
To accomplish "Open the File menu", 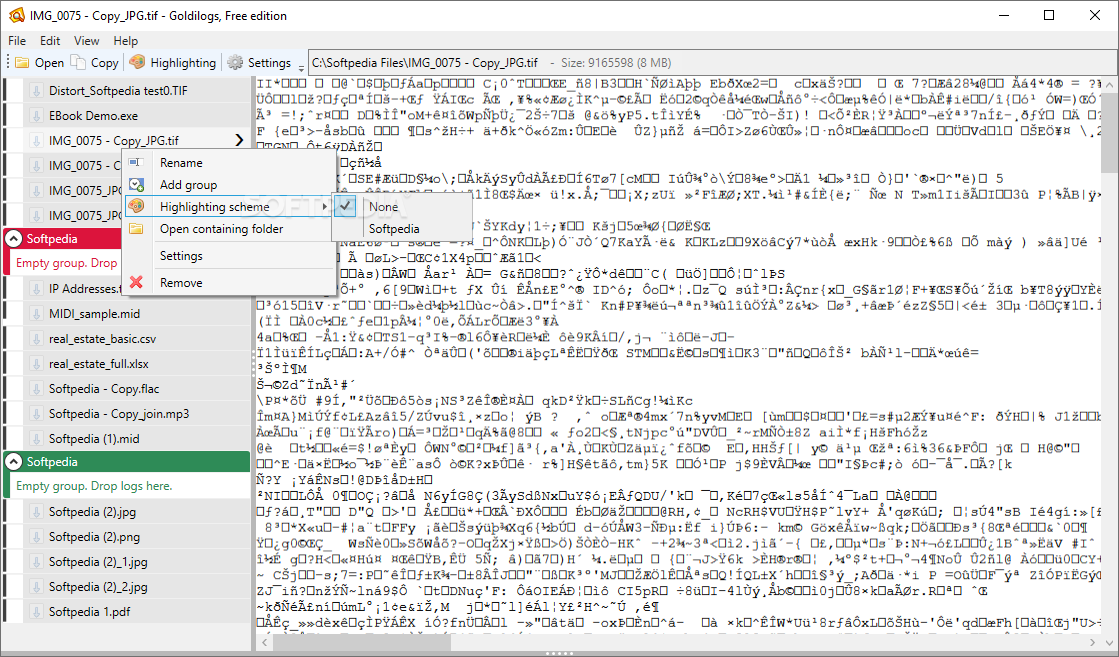I will point(17,41).
